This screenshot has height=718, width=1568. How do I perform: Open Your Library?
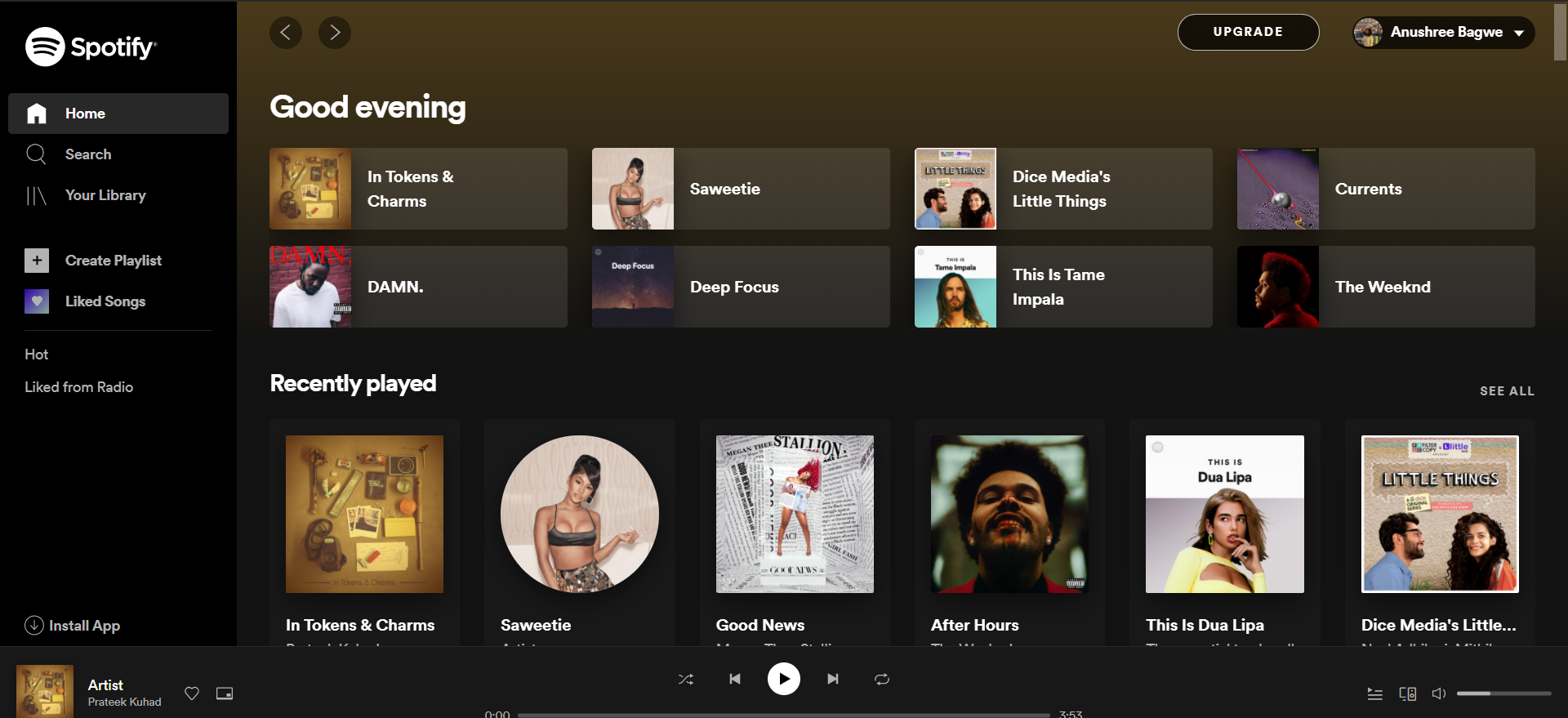[118, 195]
